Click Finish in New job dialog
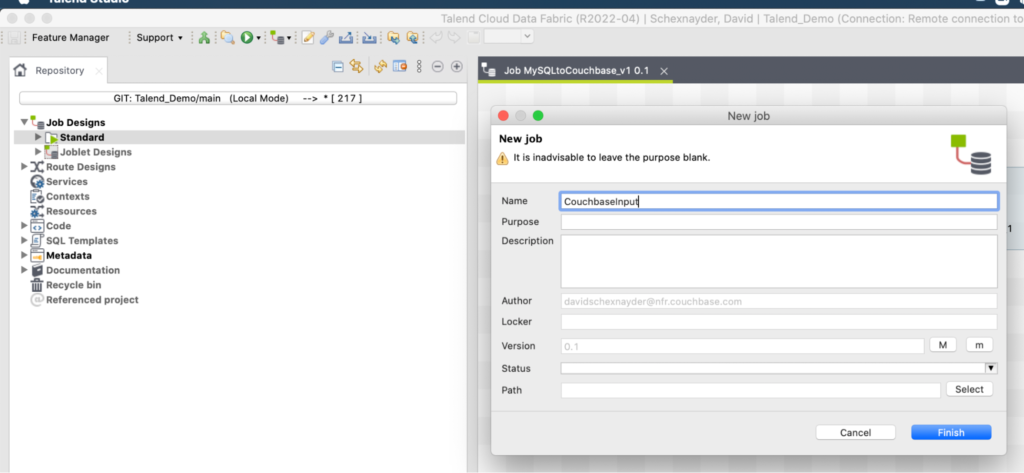This screenshot has height=473, width=1024. tap(951, 432)
